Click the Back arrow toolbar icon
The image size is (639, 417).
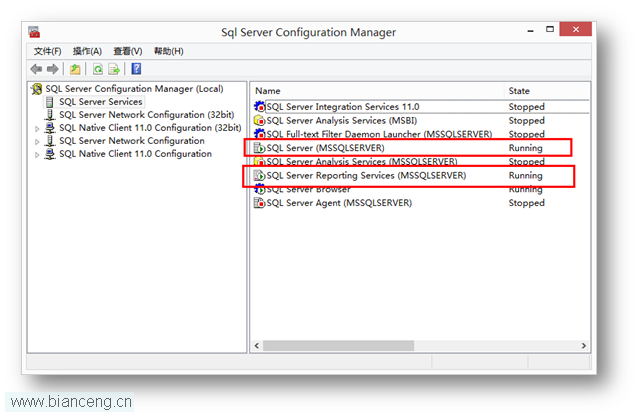coord(36,69)
